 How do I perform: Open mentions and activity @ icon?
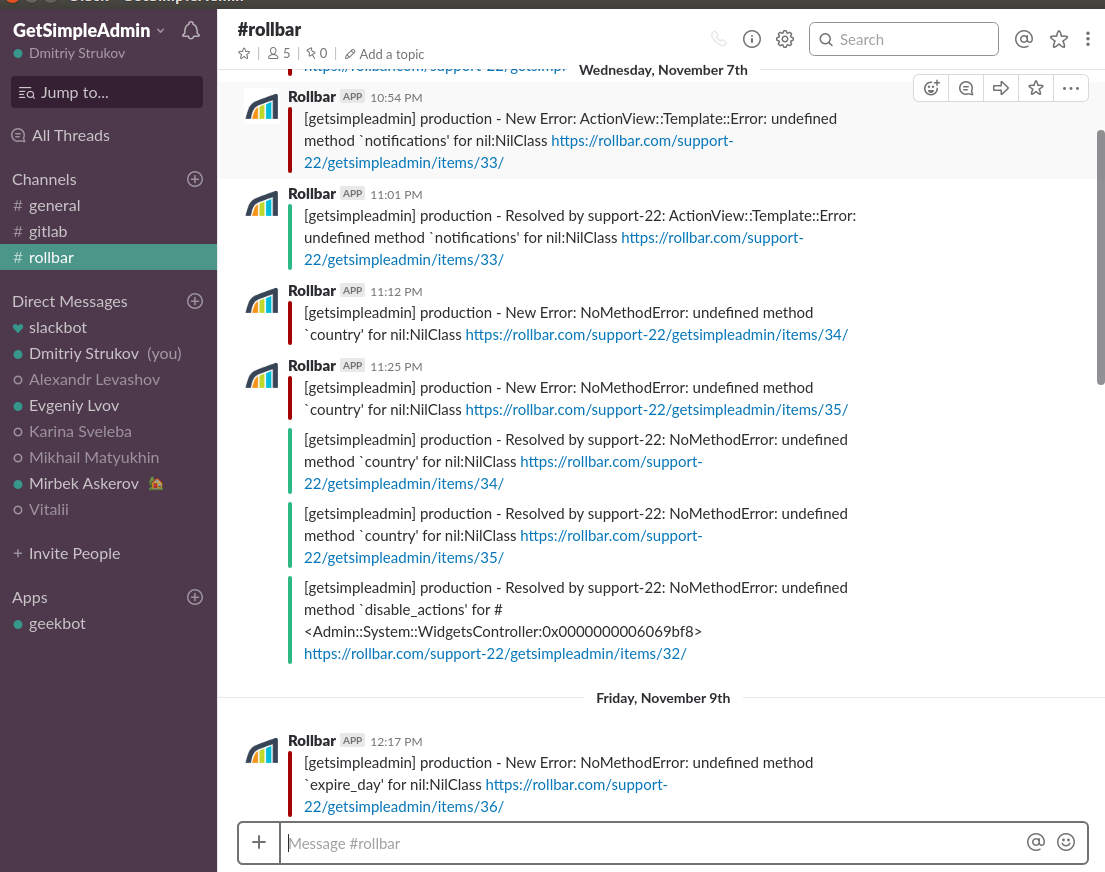[x=1023, y=39]
